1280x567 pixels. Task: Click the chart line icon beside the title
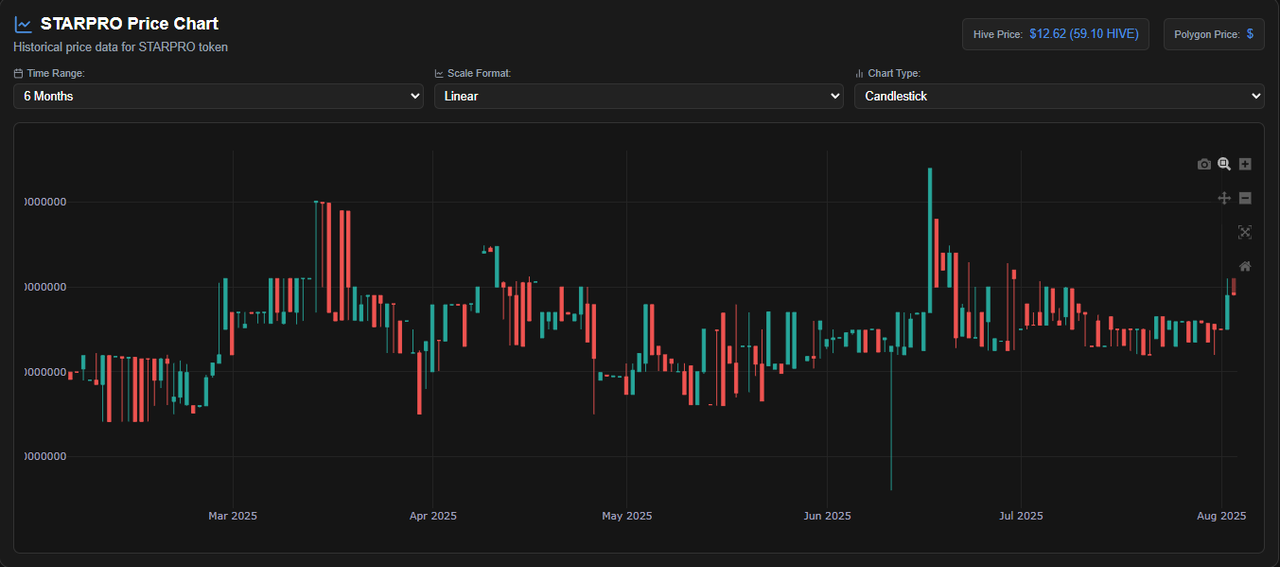click(23, 24)
